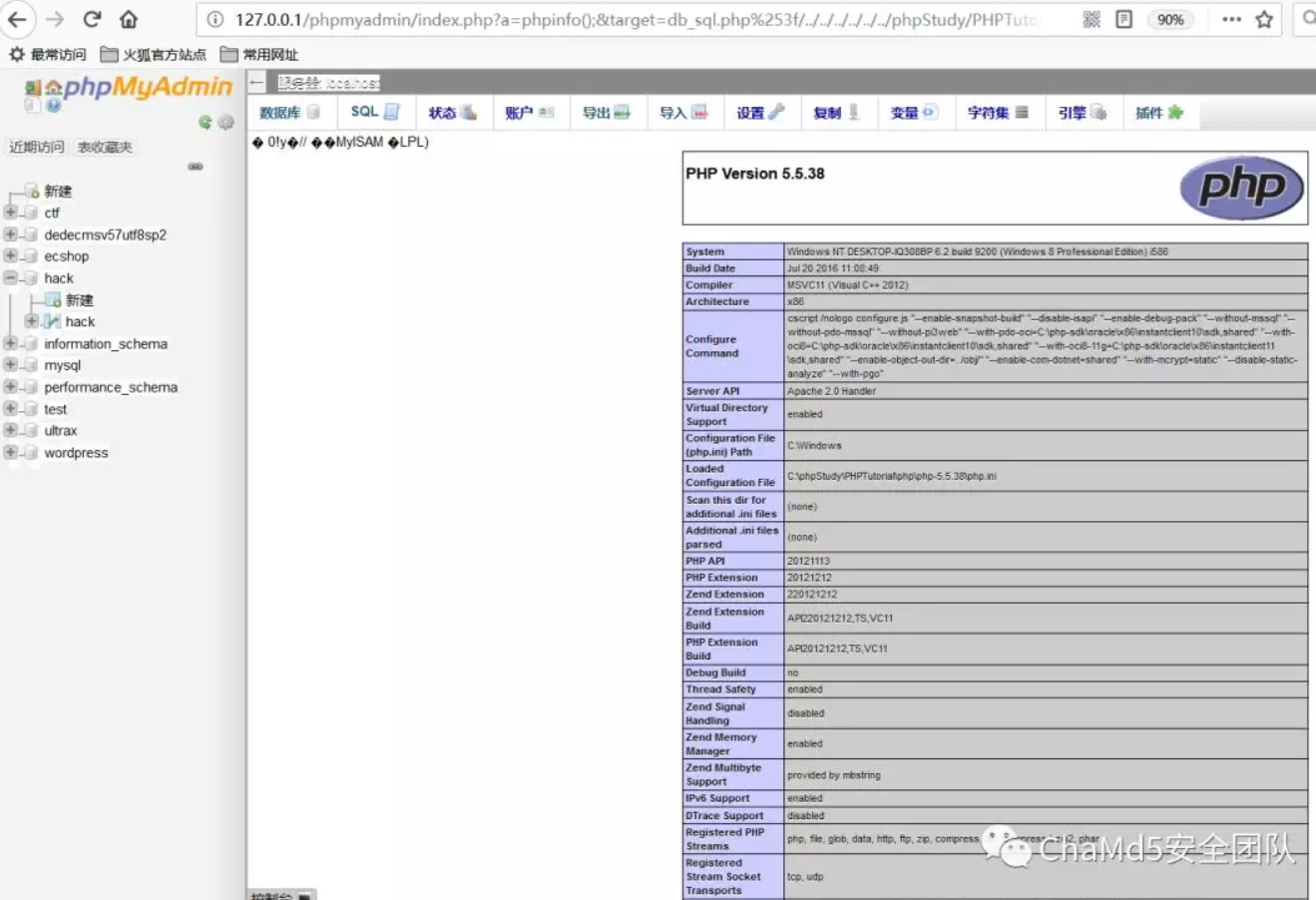Select 新建 to create a new database
This screenshot has height=900, width=1316.
coord(58,191)
